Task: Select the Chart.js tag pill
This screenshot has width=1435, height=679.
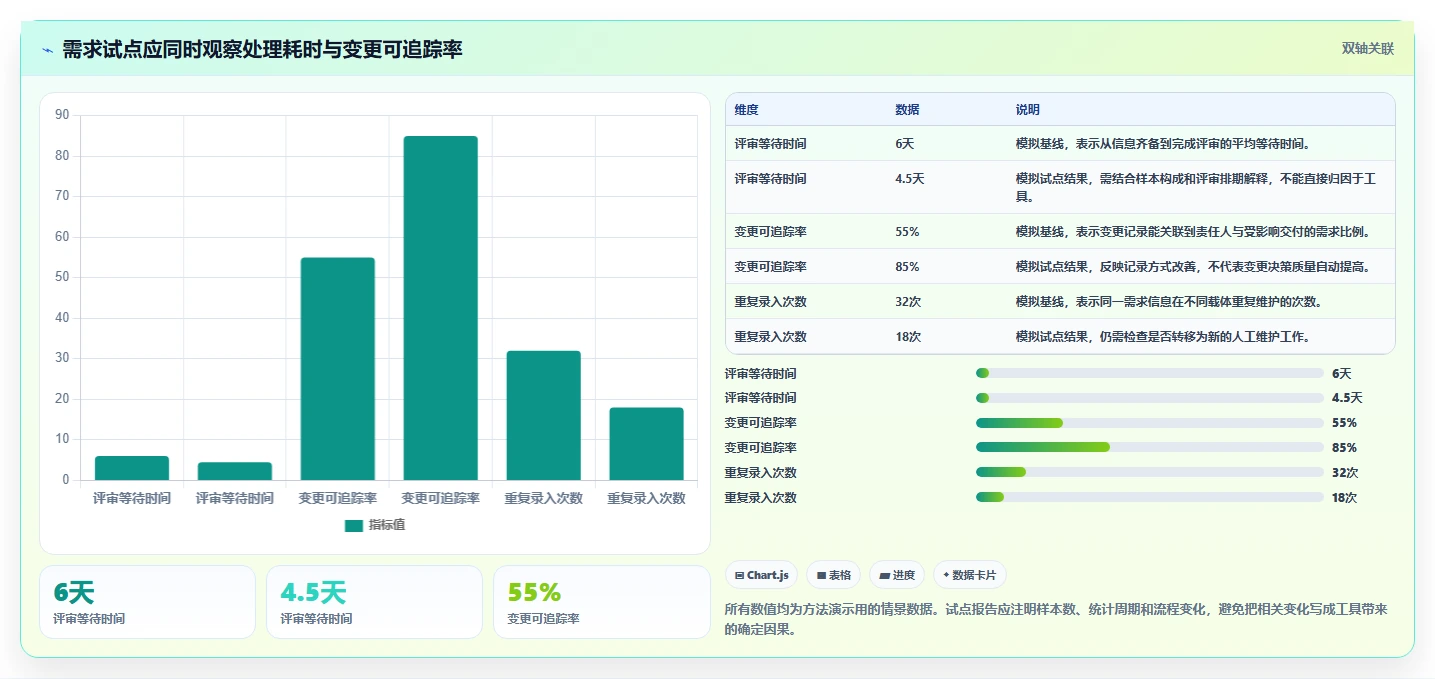Action: point(761,575)
